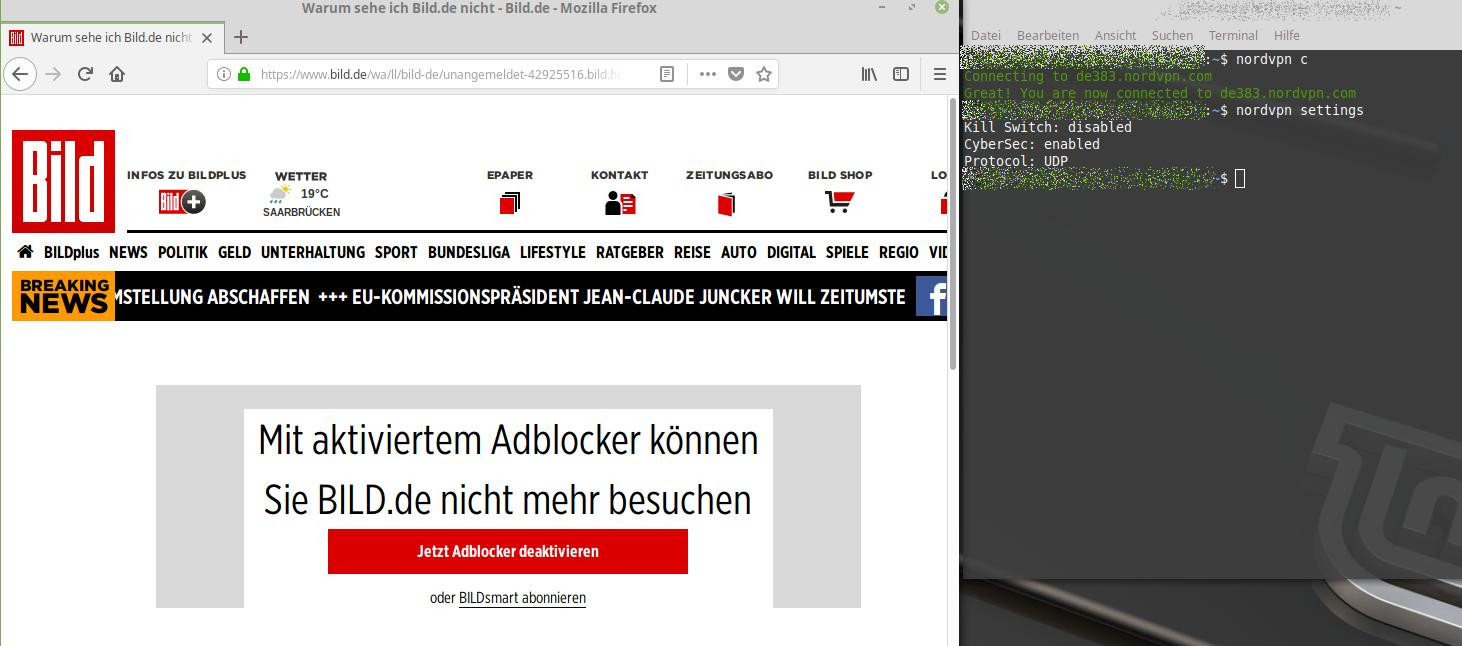Open RATGEBER section
The width and height of the screenshot is (1462, 646).
630,252
